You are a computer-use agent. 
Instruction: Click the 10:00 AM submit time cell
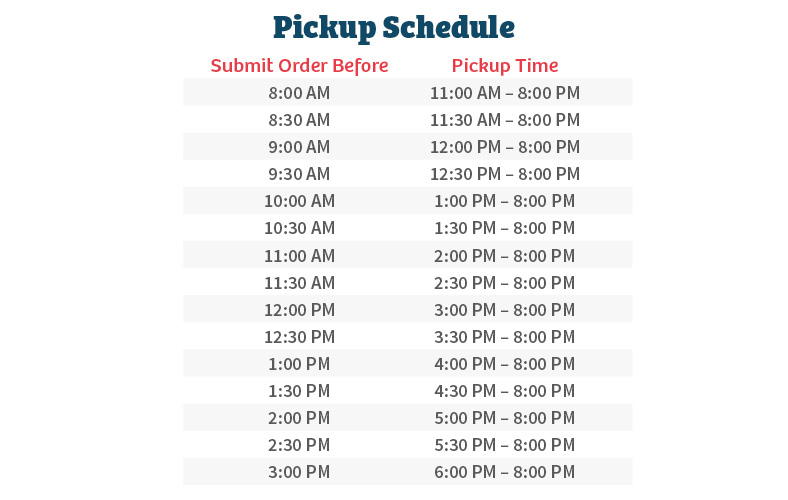[299, 201]
